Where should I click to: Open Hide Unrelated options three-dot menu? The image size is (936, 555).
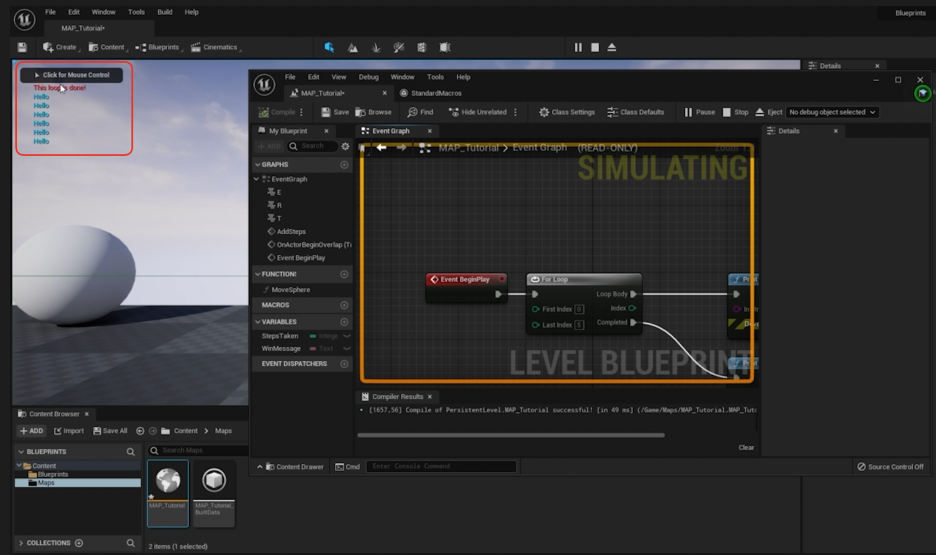tap(515, 112)
